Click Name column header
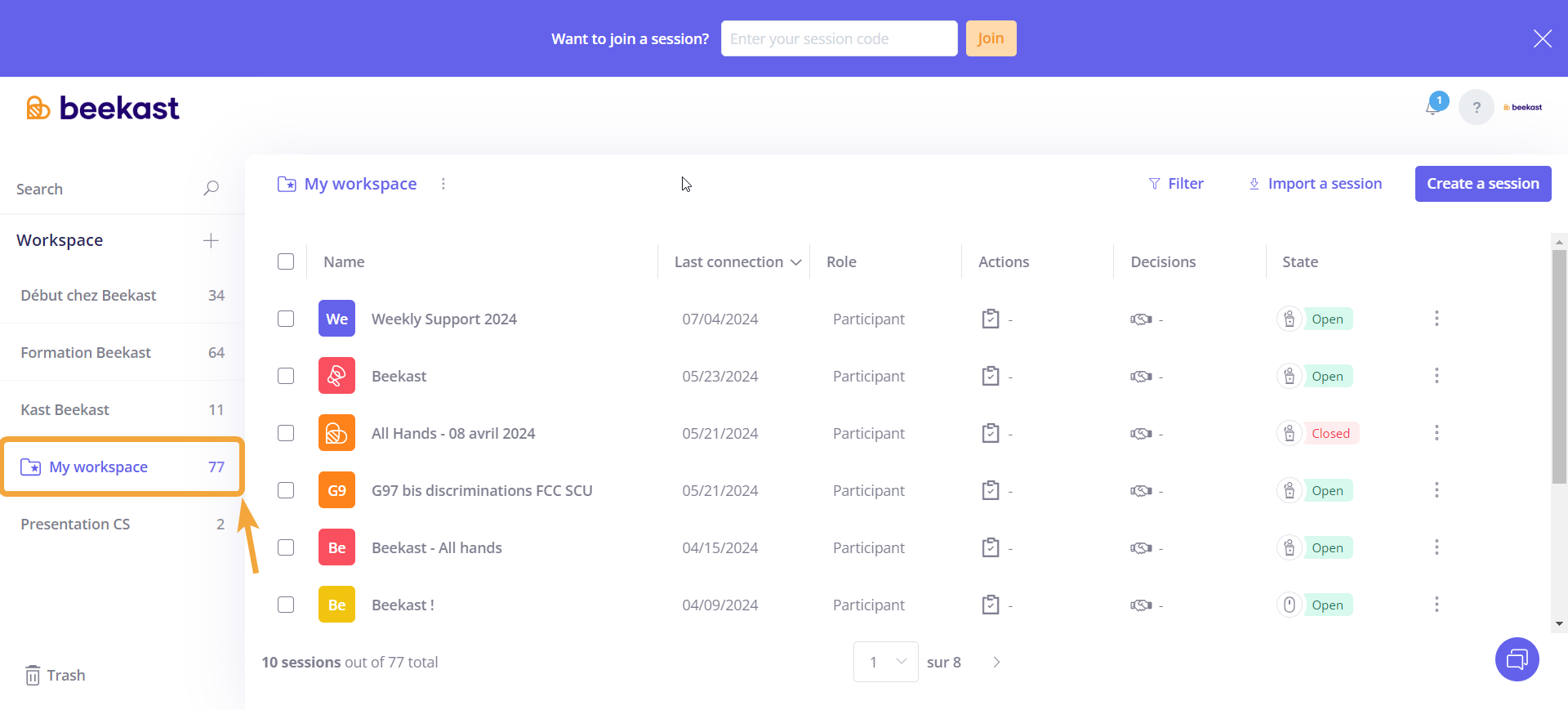 click(344, 262)
